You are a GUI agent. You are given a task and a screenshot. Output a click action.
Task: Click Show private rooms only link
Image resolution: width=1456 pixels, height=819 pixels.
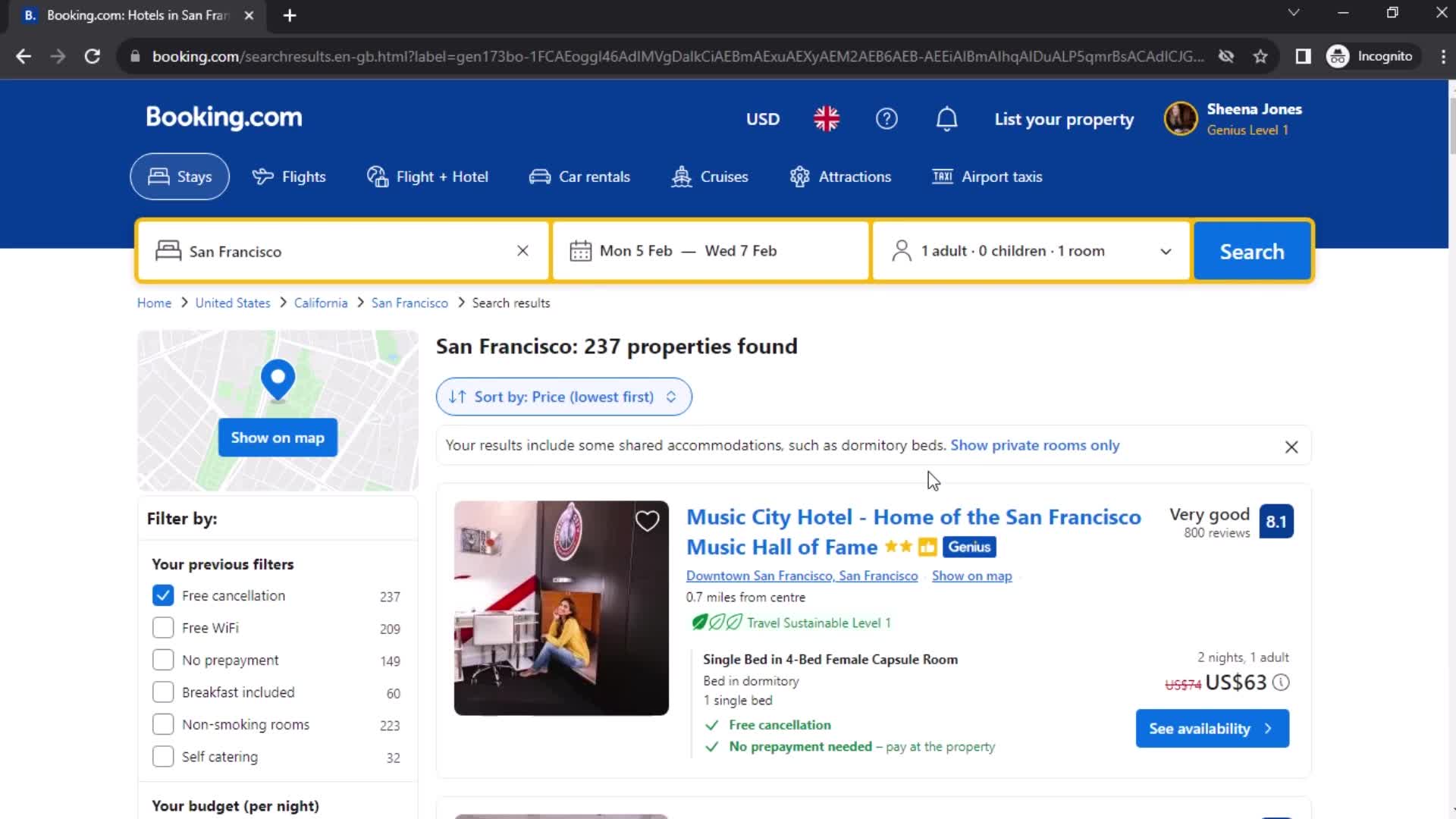pos(1034,445)
